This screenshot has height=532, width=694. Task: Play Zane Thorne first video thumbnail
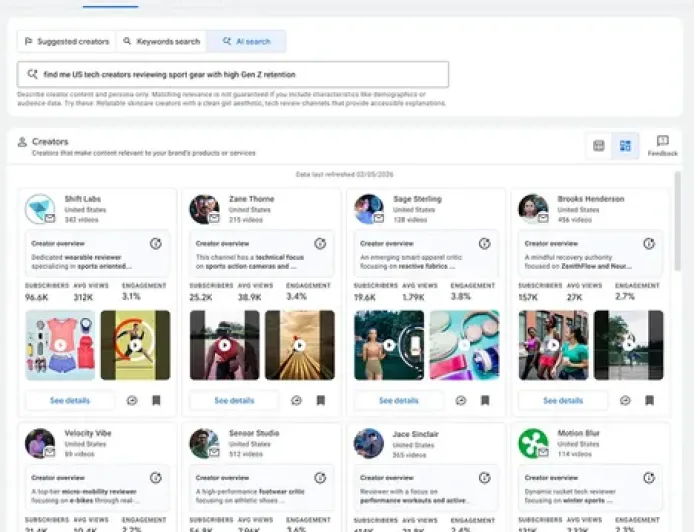point(225,345)
